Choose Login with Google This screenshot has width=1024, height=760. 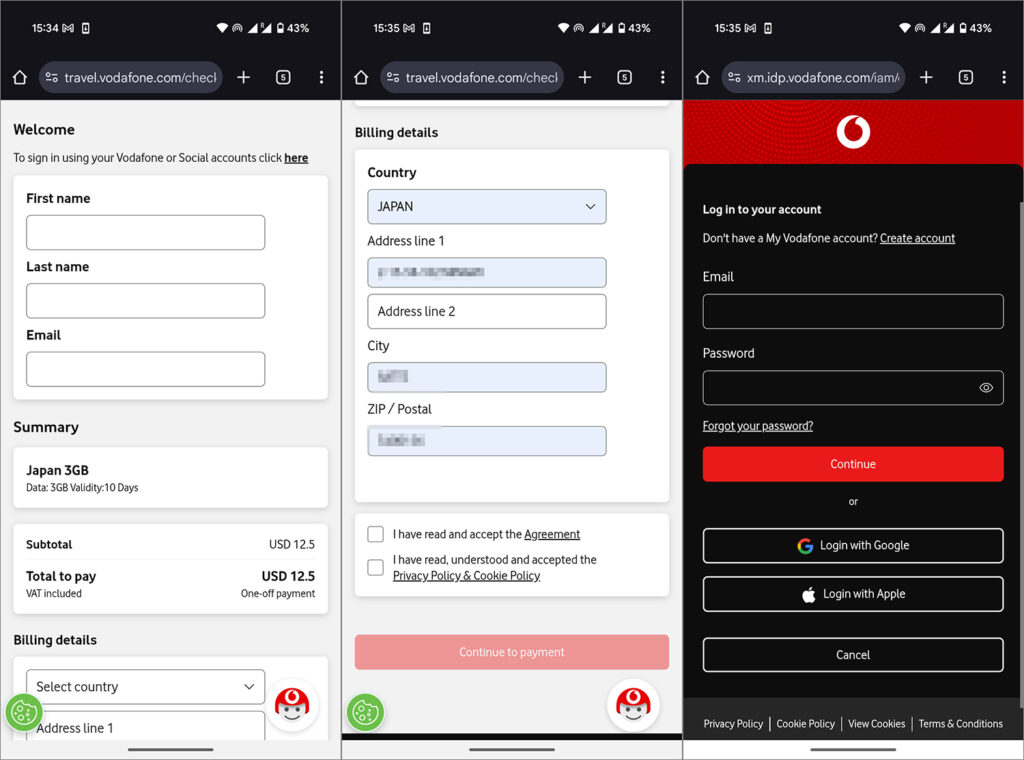click(x=853, y=546)
